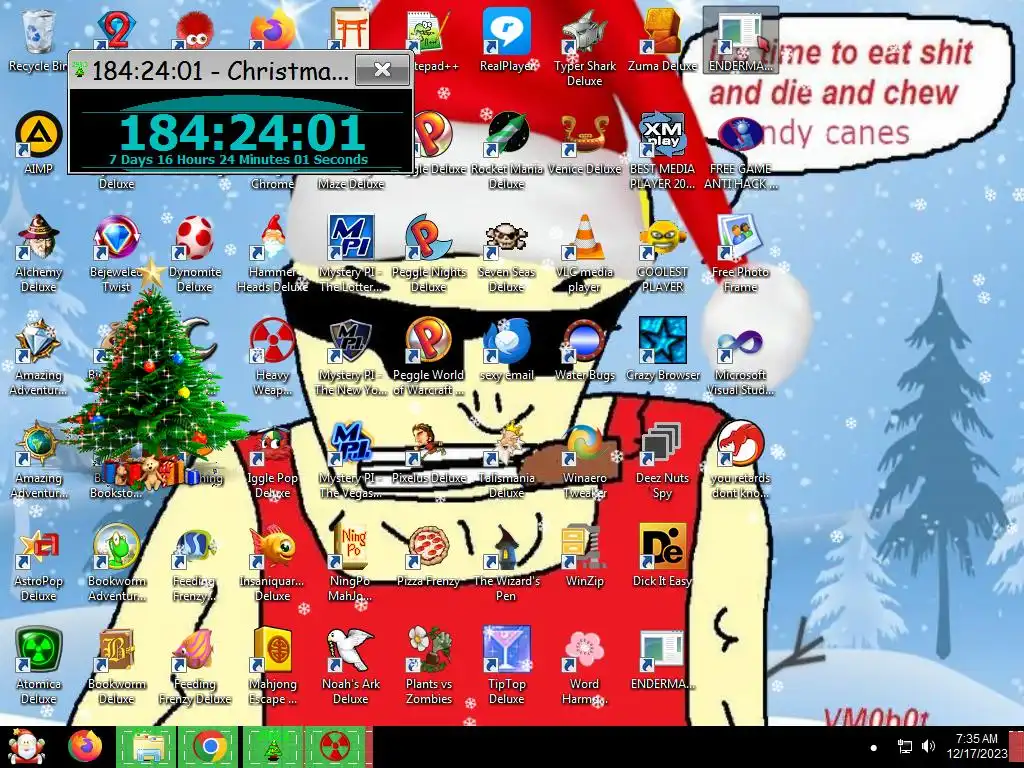
Task: Open Feeding Frenzy Deluxe icon
Action: [x=195, y=666]
